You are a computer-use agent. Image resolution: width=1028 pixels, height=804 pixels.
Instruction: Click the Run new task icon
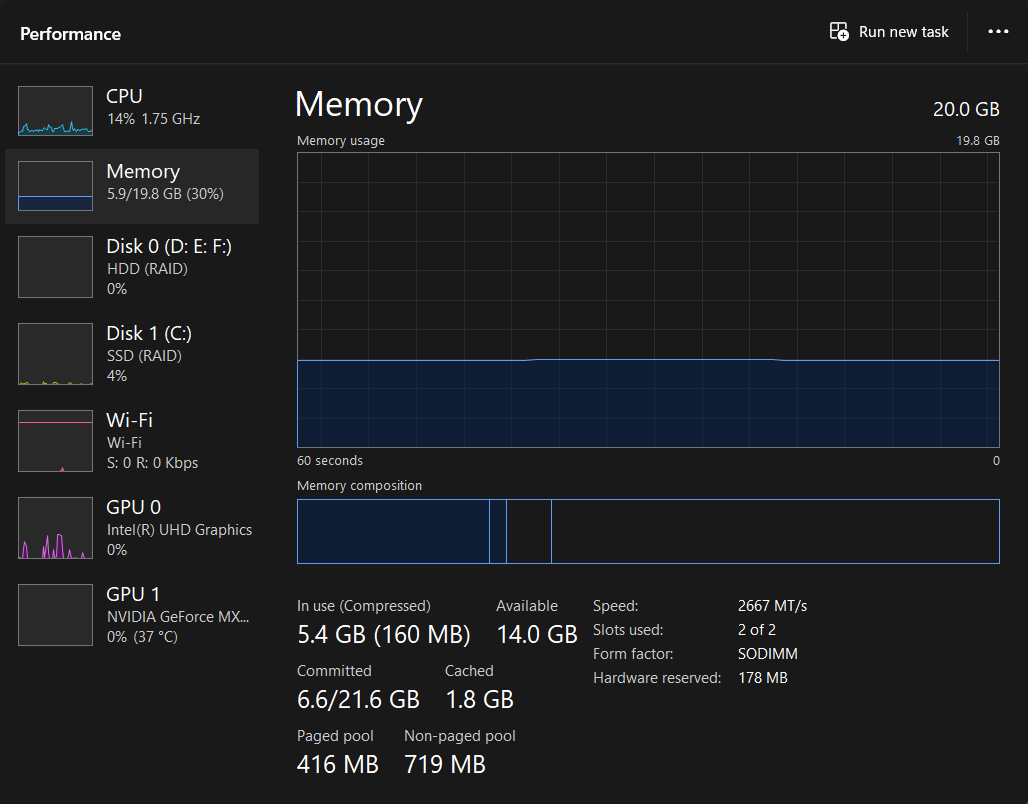coord(839,32)
